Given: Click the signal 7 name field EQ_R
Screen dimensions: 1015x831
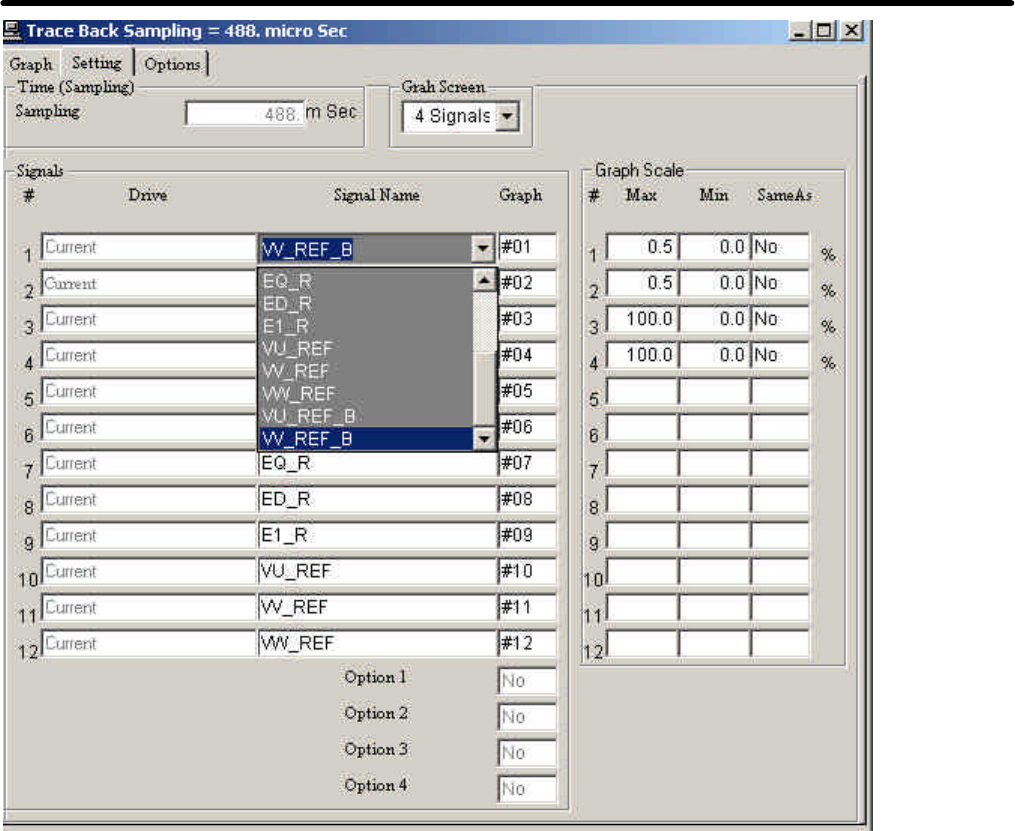Looking at the screenshot, I should [x=376, y=464].
